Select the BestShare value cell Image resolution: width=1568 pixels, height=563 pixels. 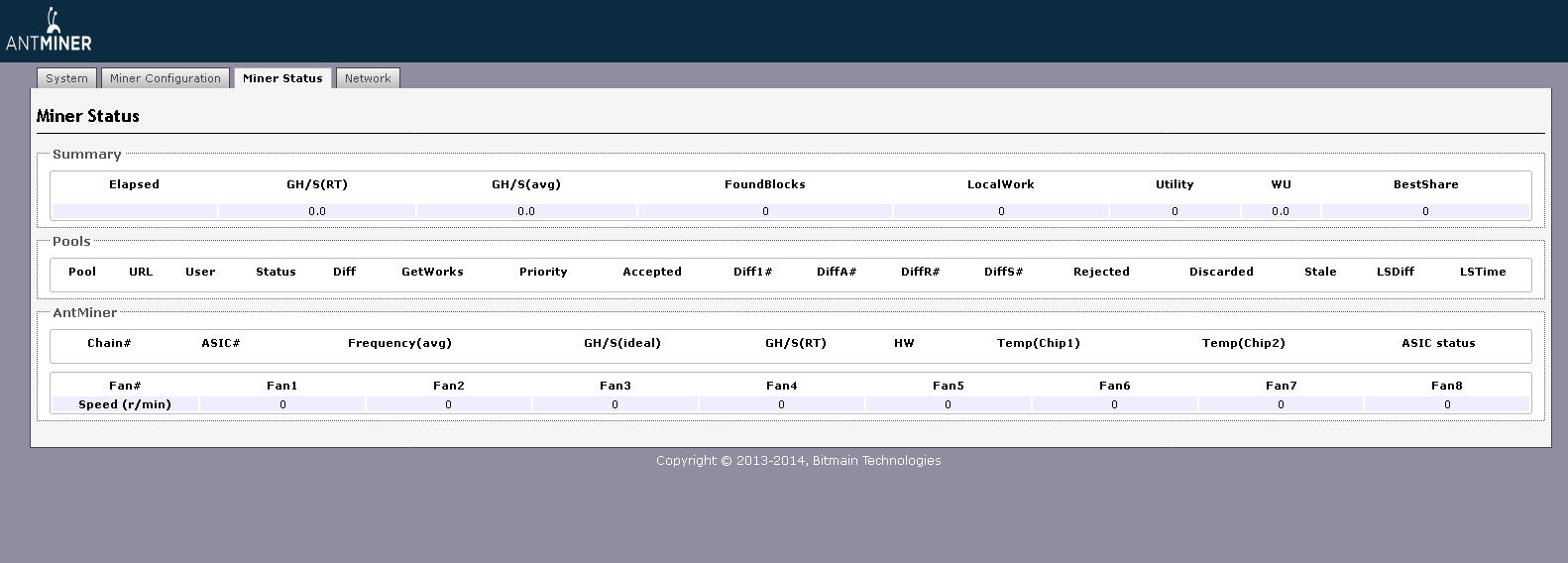1425,211
